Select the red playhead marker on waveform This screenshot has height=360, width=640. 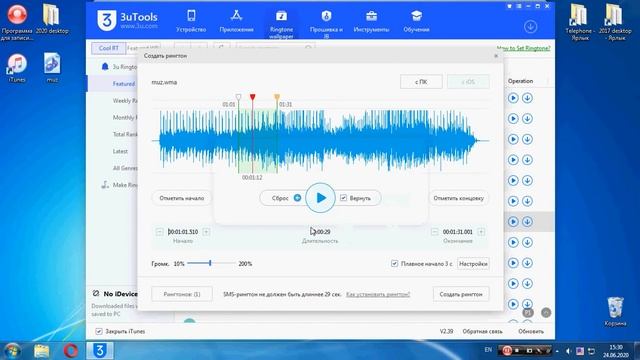pyautogui.click(x=253, y=97)
